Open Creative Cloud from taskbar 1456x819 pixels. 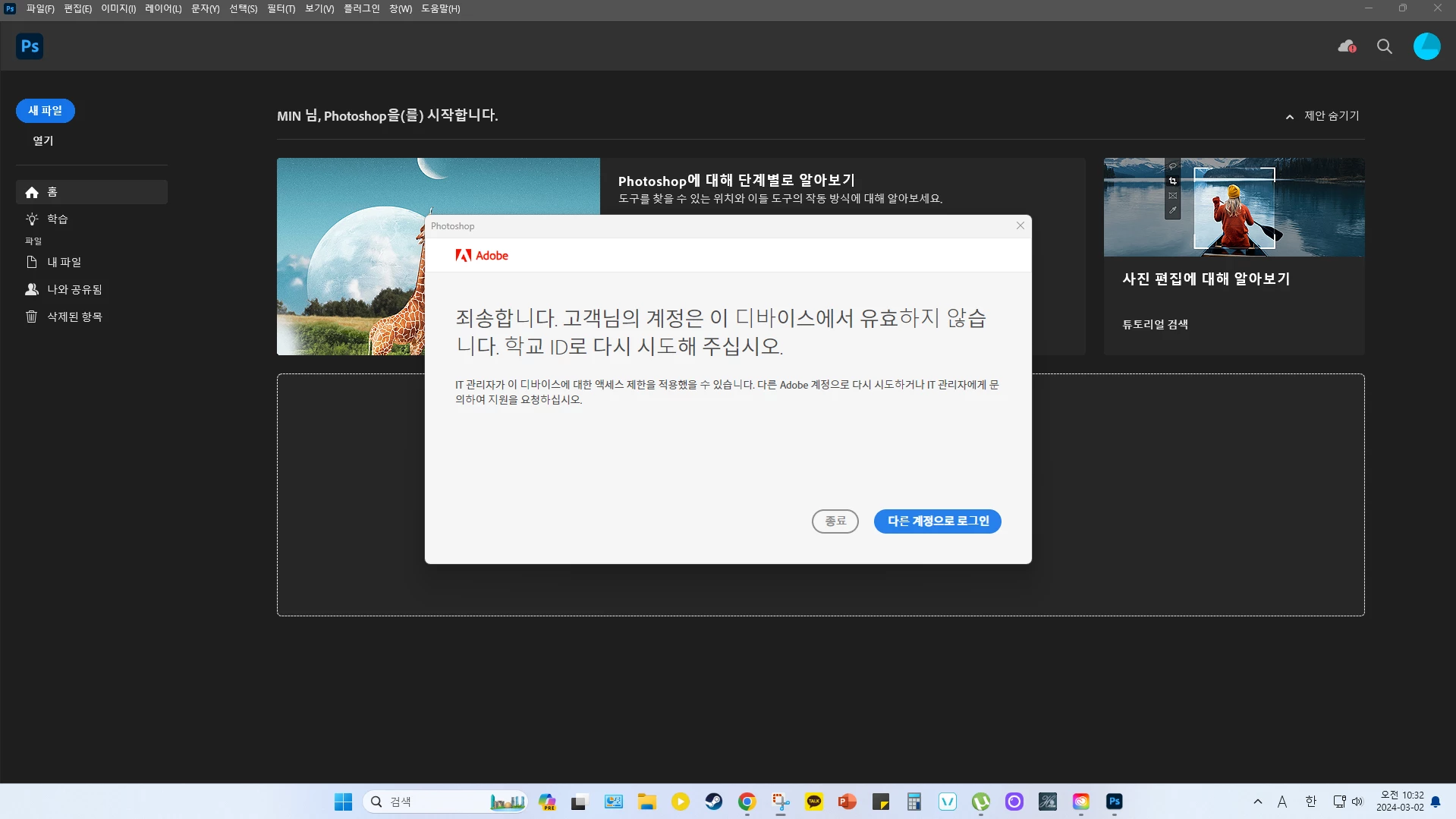point(1081,802)
